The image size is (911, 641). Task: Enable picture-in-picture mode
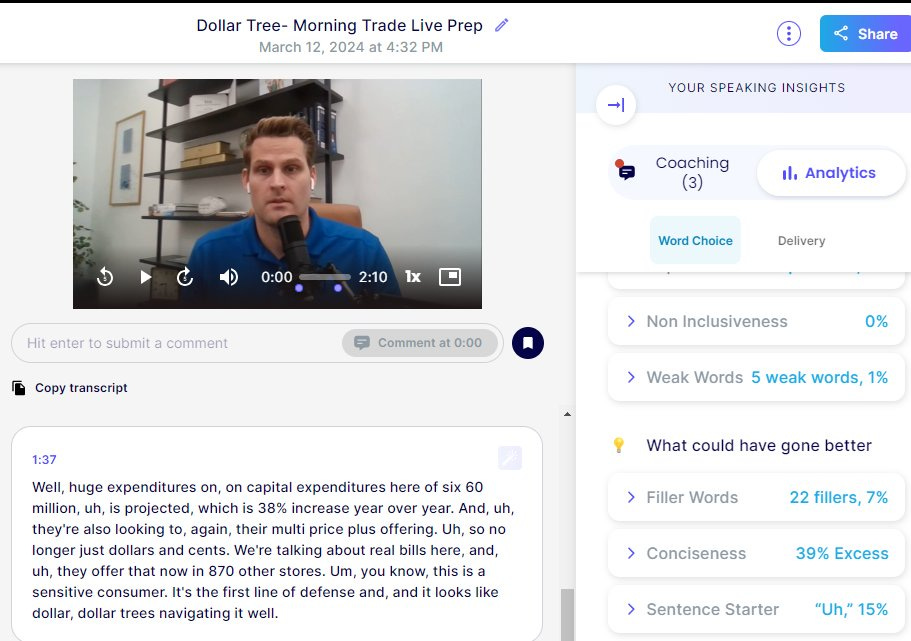450,277
